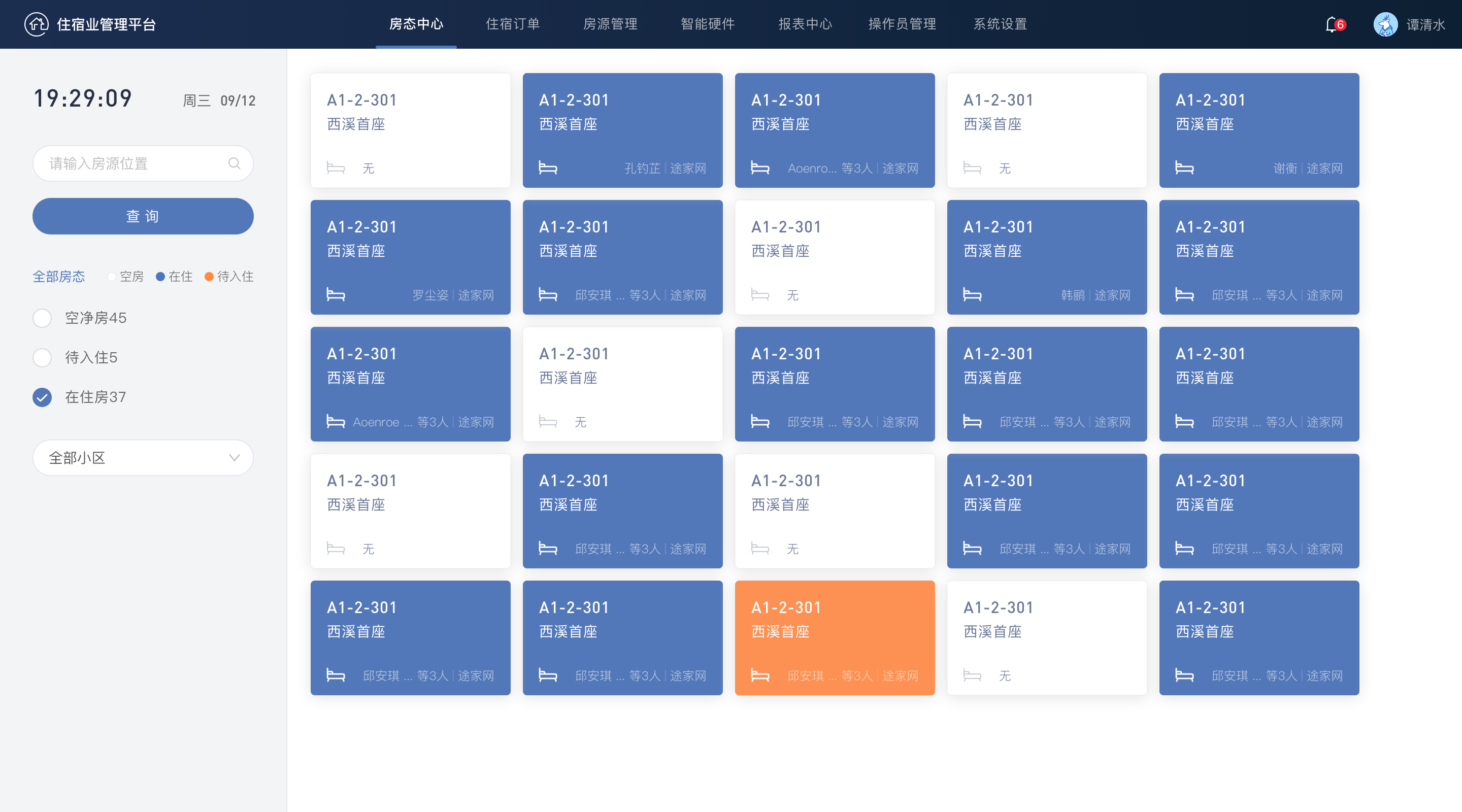Image resolution: width=1462 pixels, height=812 pixels.
Task: Click bed icon on orange room card
Action: [x=760, y=675]
